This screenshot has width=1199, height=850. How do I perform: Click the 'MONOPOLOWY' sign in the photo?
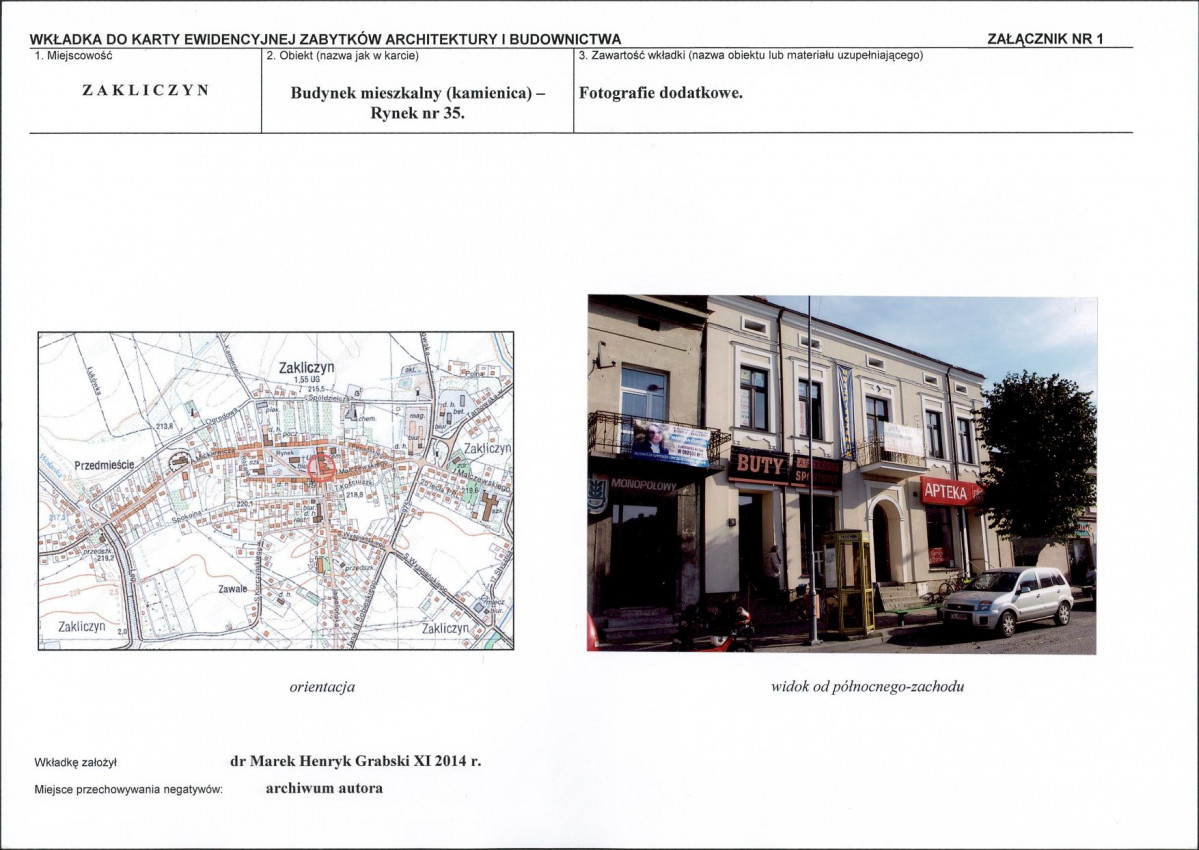click(x=642, y=485)
